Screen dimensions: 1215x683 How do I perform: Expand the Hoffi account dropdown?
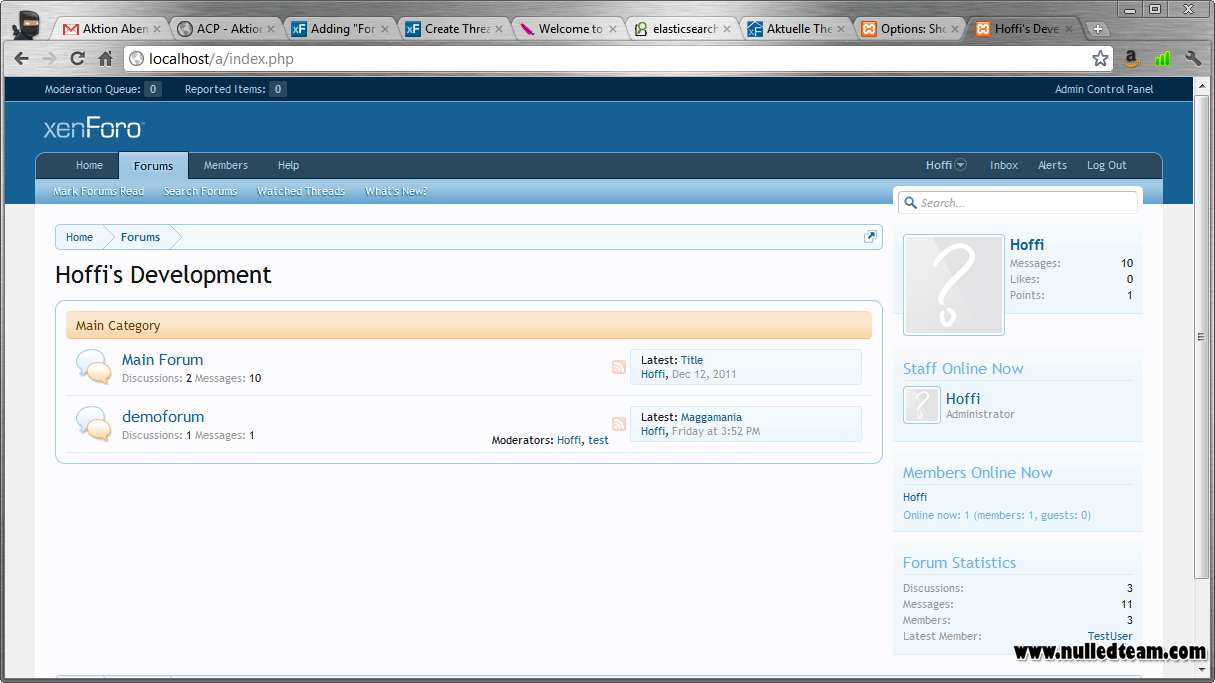[946, 166]
